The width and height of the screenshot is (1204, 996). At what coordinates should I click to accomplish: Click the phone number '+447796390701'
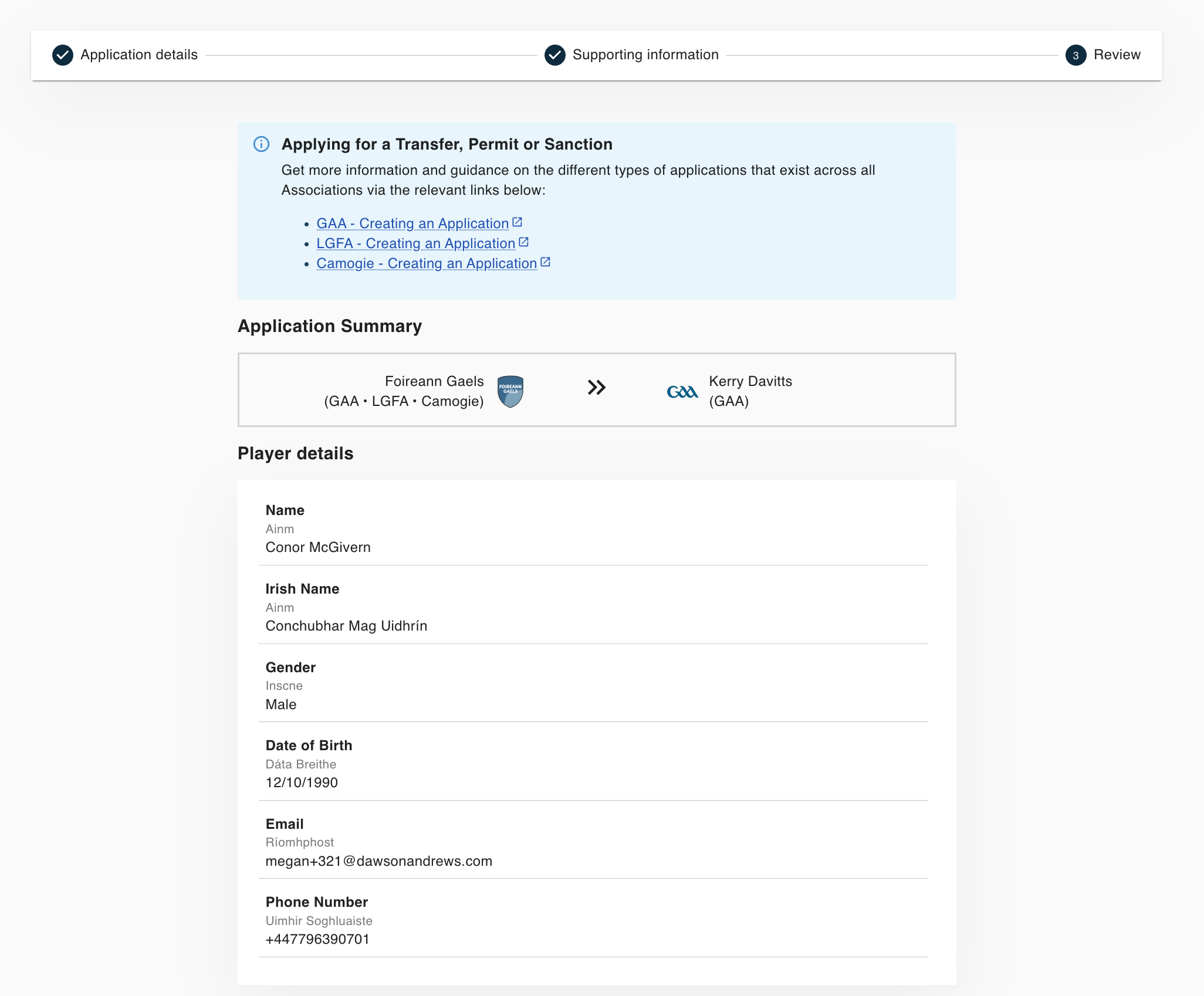pos(317,939)
